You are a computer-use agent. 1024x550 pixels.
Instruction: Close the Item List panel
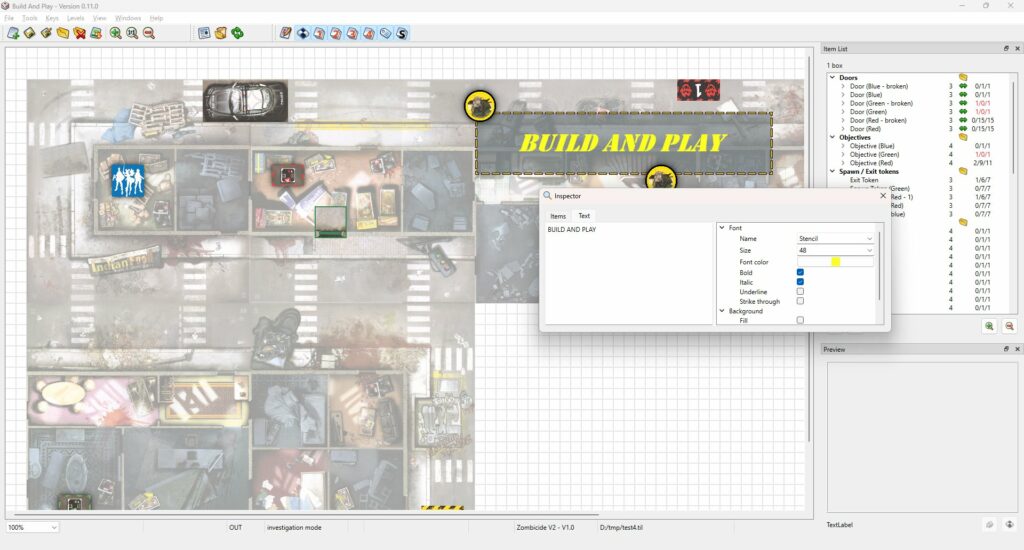1017,48
